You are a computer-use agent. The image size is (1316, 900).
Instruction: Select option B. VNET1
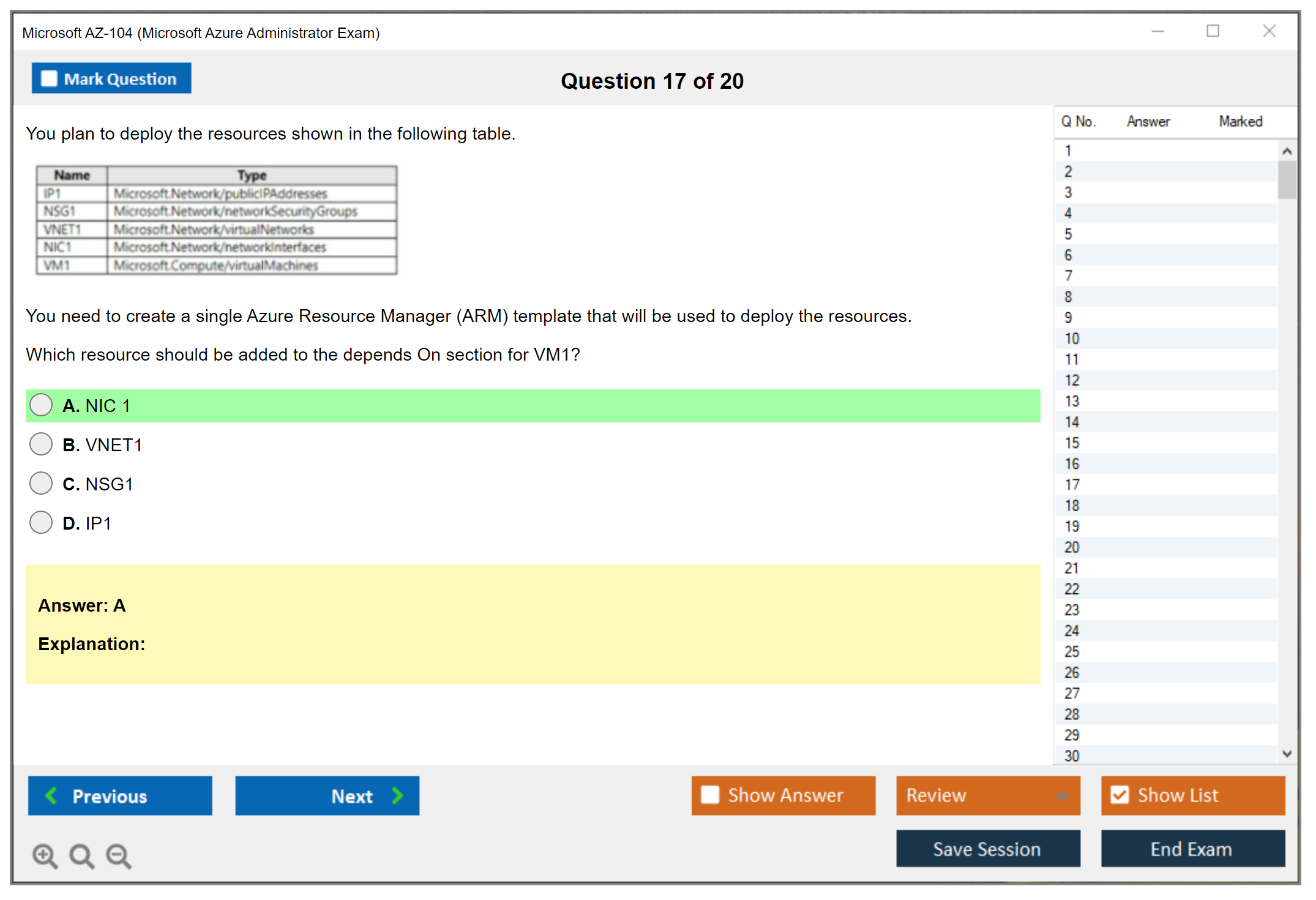[41, 444]
